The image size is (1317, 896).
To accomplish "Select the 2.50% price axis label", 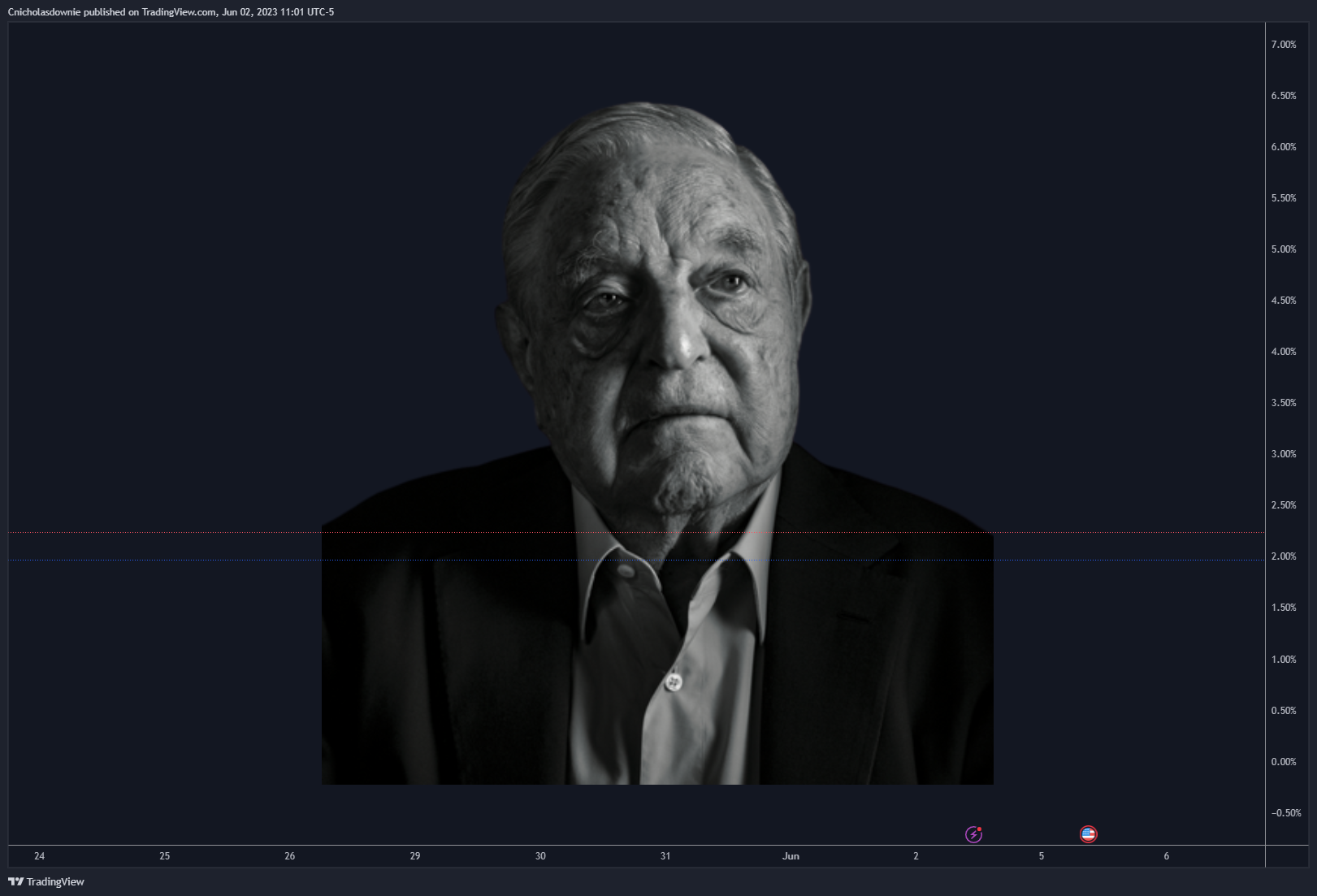I will pos(1284,505).
